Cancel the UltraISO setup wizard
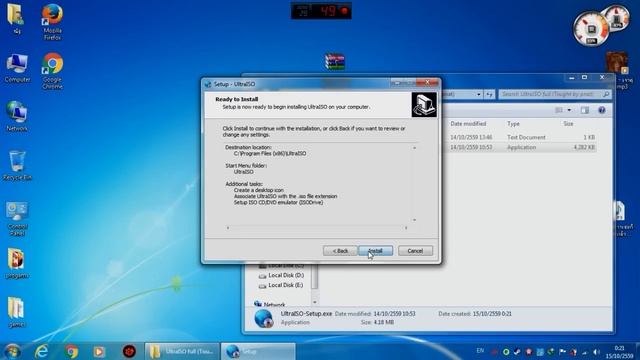The height and width of the screenshot is (360, 640). tap(415, 251)
